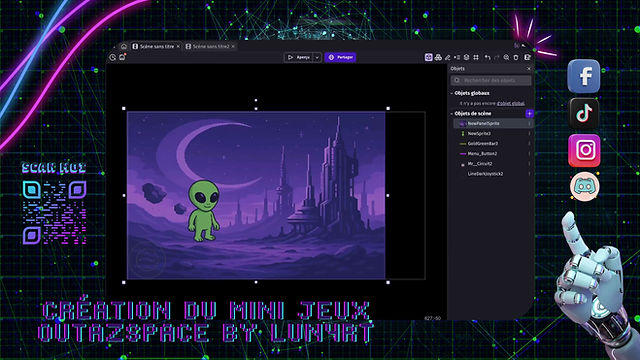Open the project manager icon in toolbar

pyautogui.click(x=113, y=58)
